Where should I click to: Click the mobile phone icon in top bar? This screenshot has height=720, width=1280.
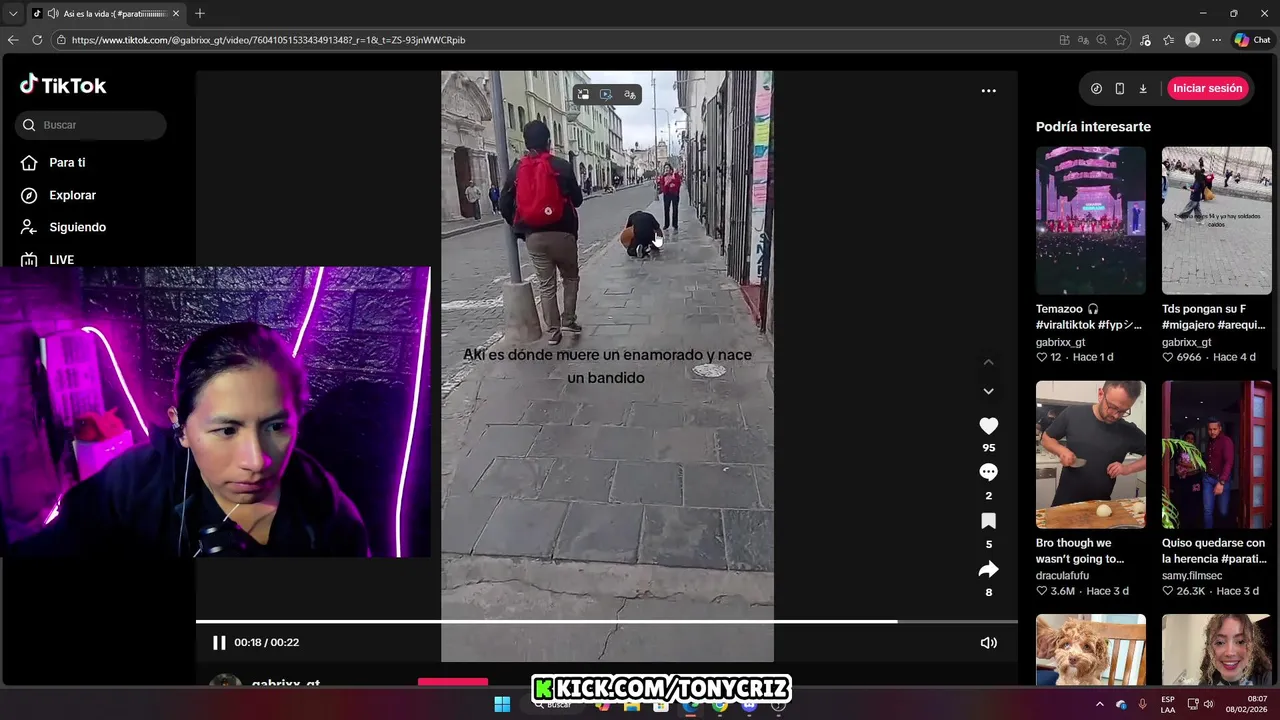tap(1119, 88)
